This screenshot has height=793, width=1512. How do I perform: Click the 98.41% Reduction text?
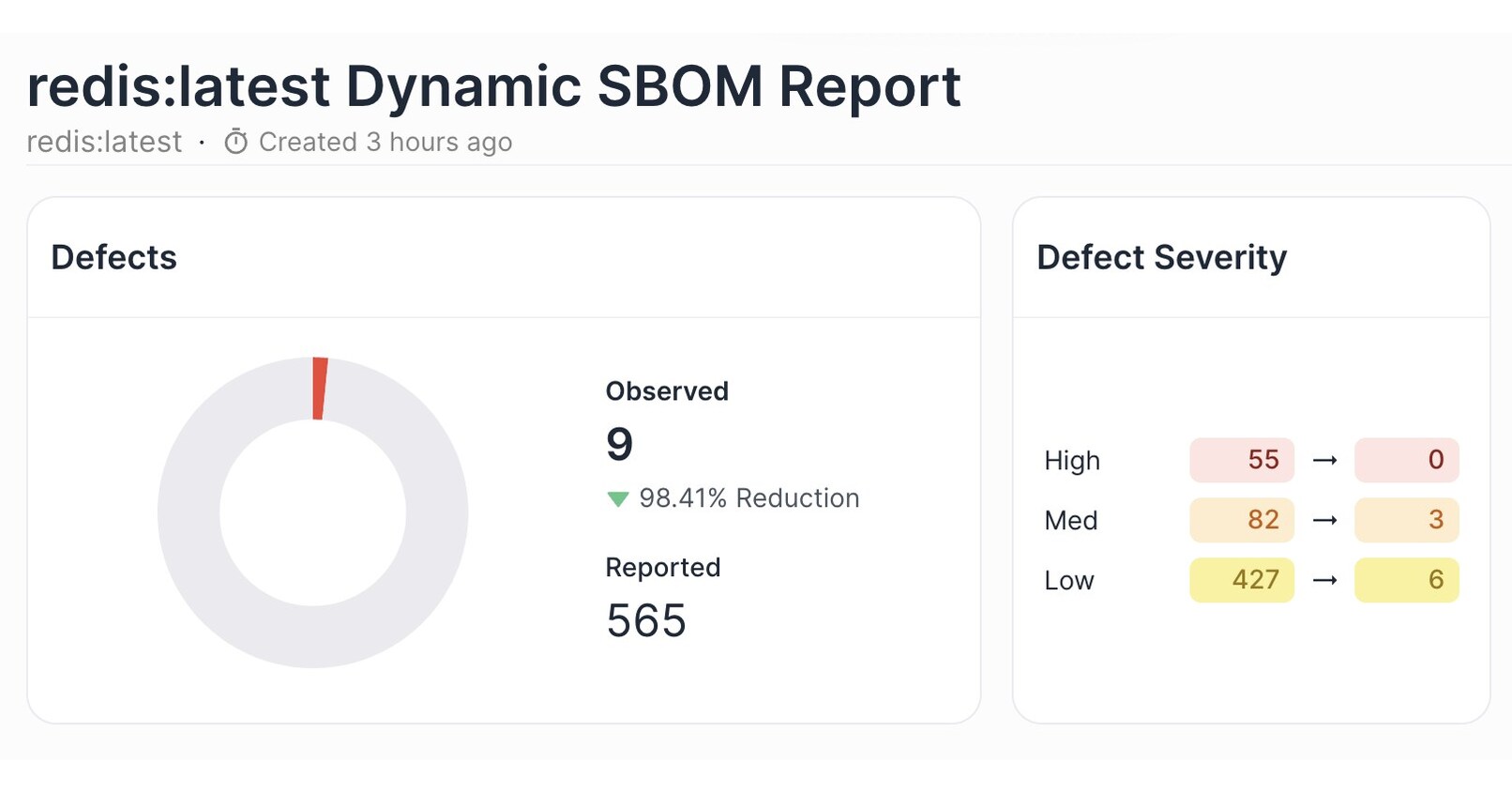pyautogui.click(x=748, y=498)
